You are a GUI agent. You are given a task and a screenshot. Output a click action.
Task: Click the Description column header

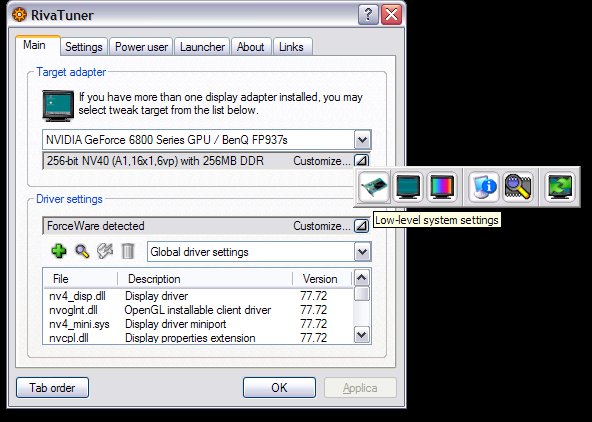[x=205, y=279]
